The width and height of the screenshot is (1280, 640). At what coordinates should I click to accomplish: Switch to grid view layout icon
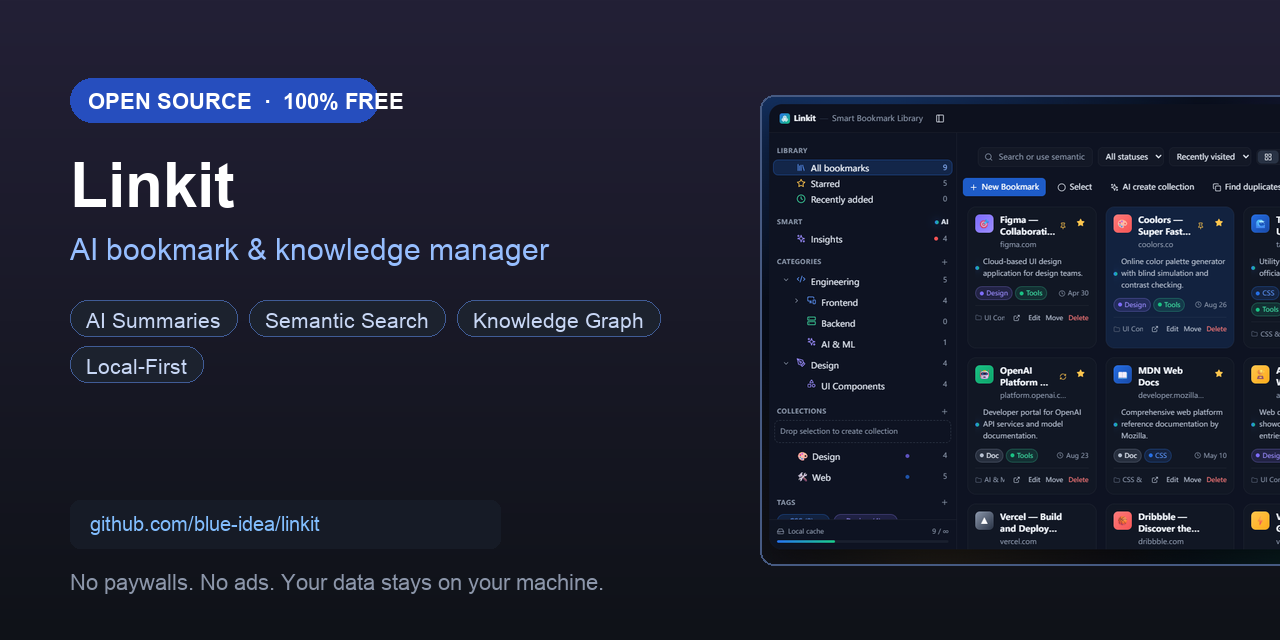point(1268,157)
